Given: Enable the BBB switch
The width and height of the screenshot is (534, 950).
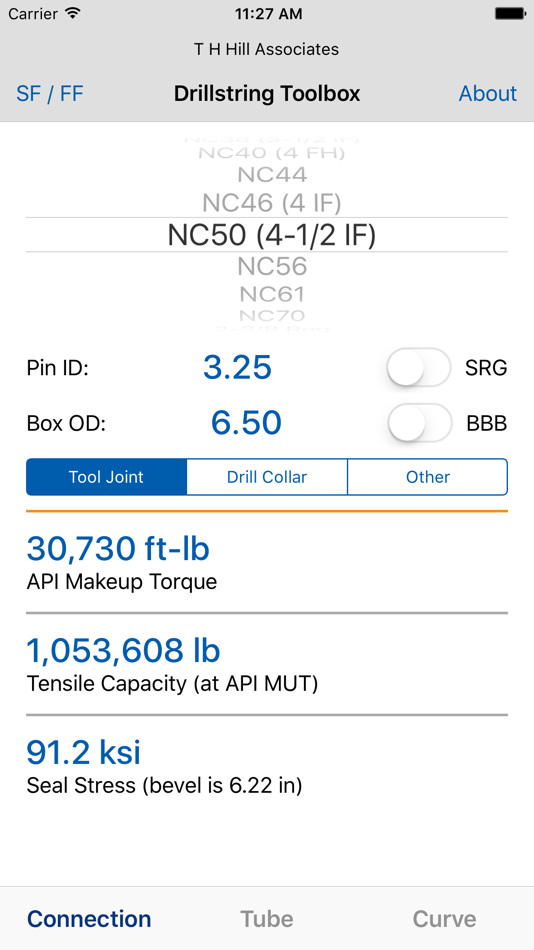Looking at the screenshot, I should (x=419, y=423).
